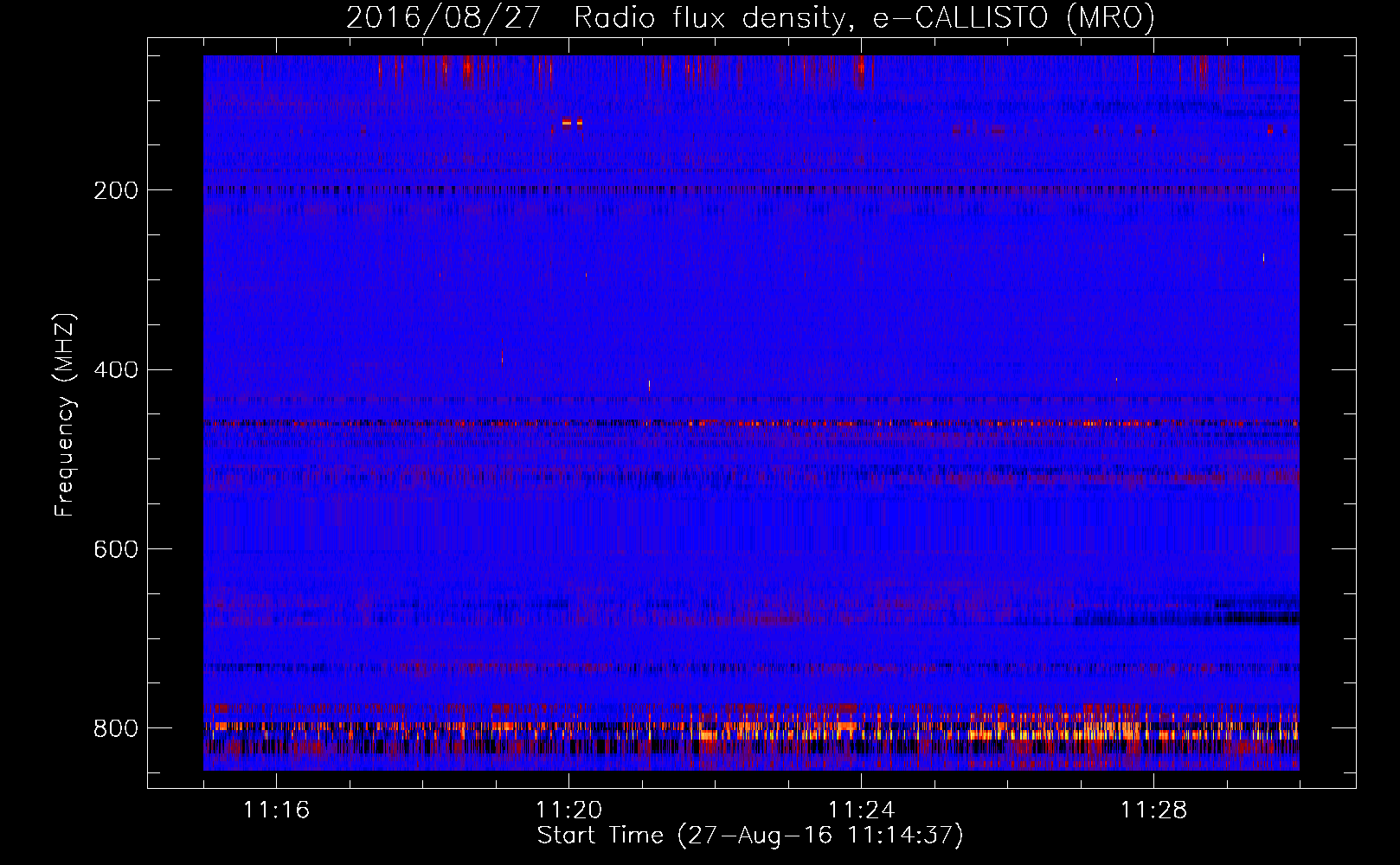The width and height of the screenshot is (1400, 865).
Task: Click the 200 frequency tick label
Action: click(115, 190)
